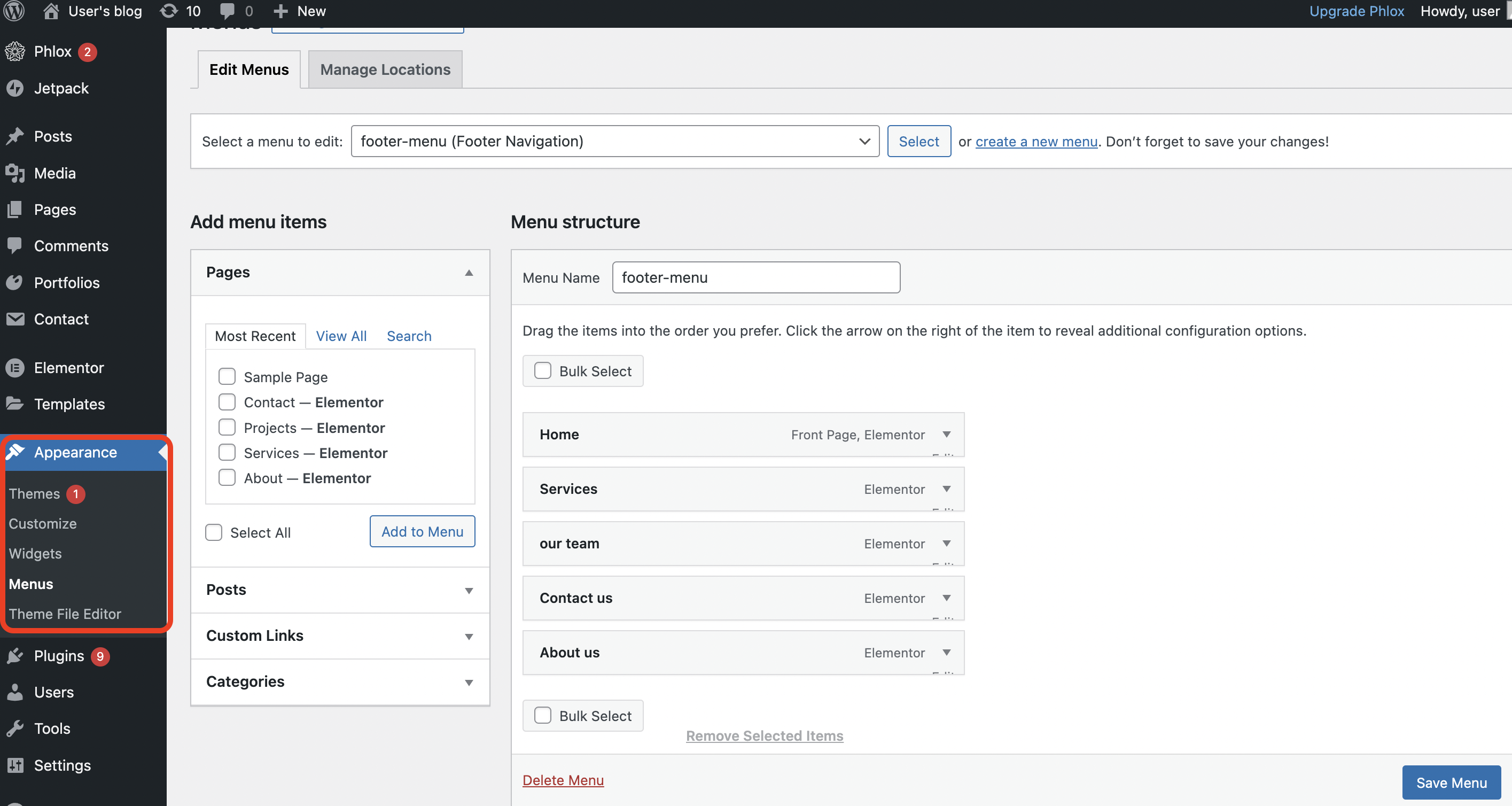Click the Delete Menu link

pyautogui.click(x=563, y=780)
